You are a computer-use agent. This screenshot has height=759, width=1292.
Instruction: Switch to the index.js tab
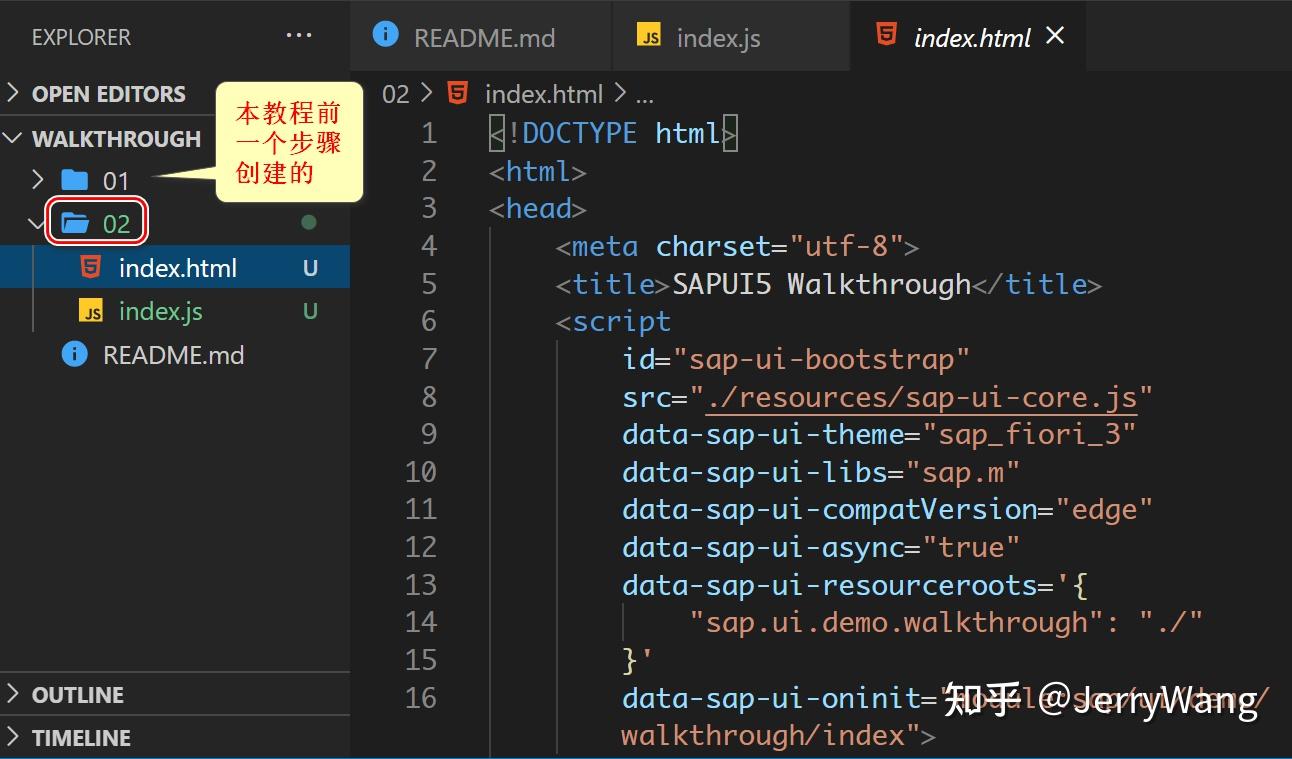pos(718,36)
